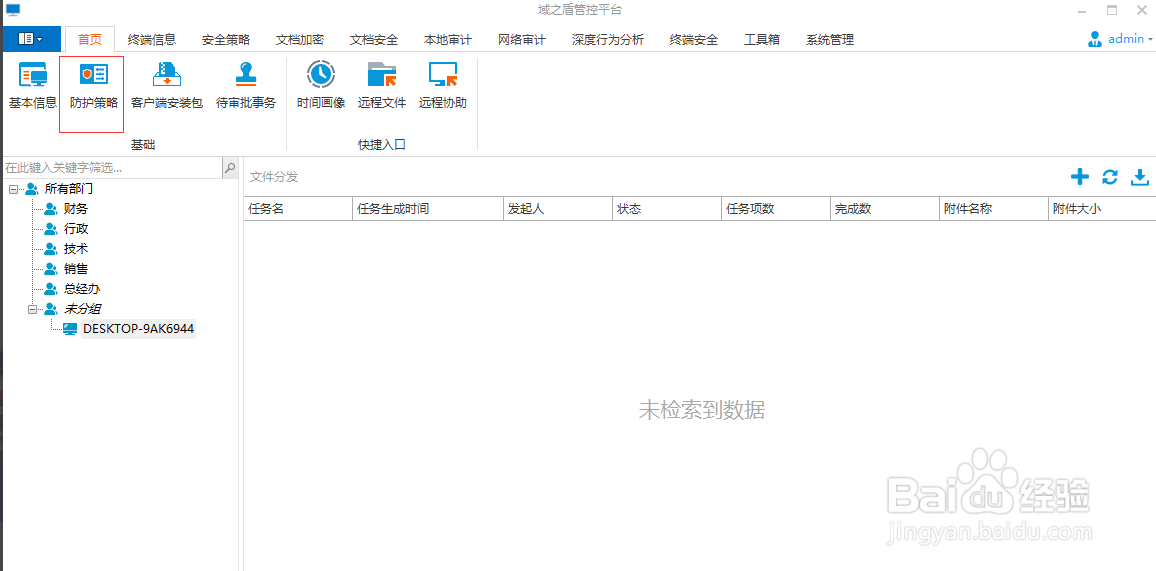The height and width of the screenshot is (571, 1156).
Task: Select the 技术 department
Action: pos(76,249)
